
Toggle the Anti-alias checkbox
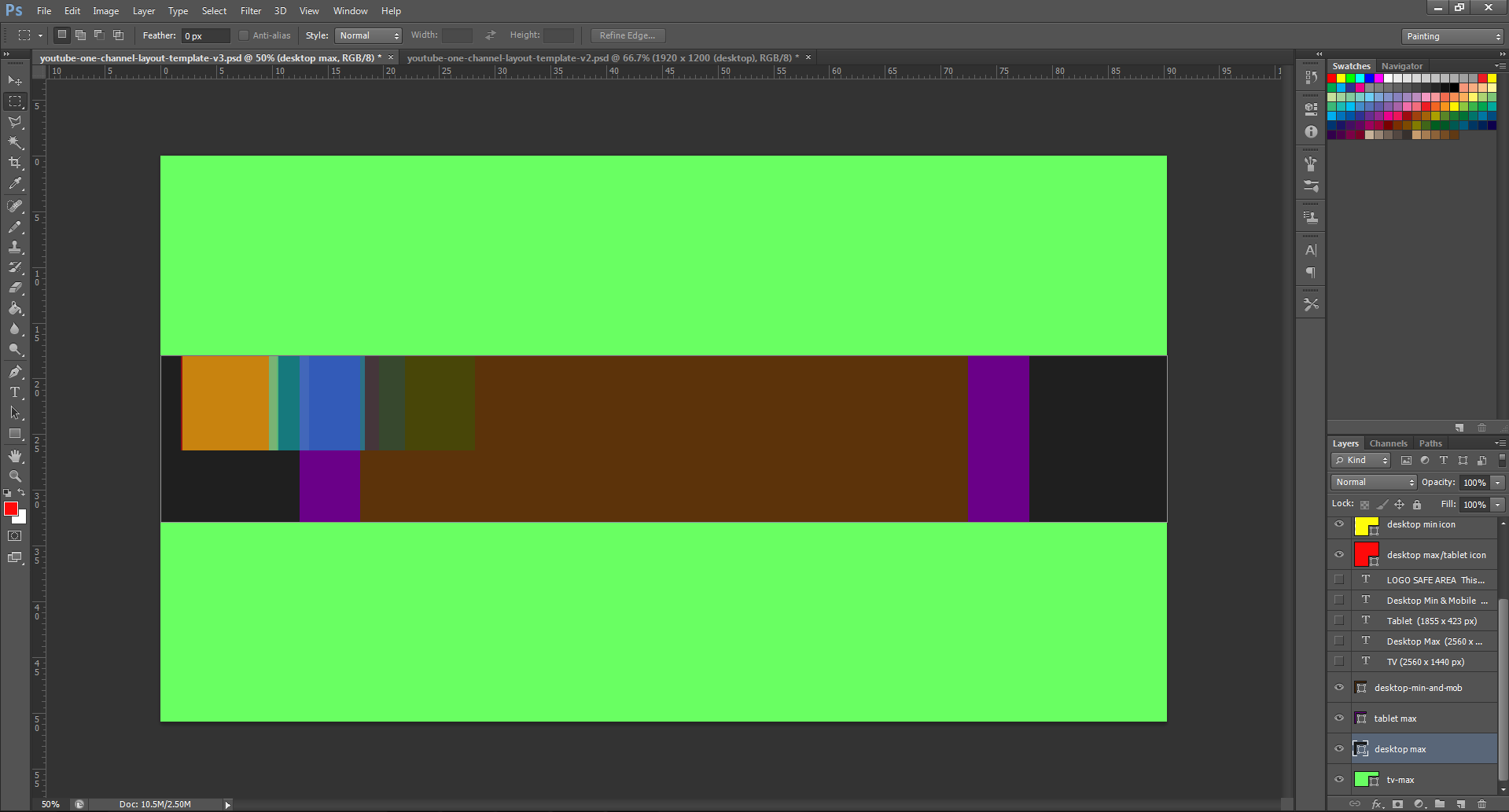[244, 35]
